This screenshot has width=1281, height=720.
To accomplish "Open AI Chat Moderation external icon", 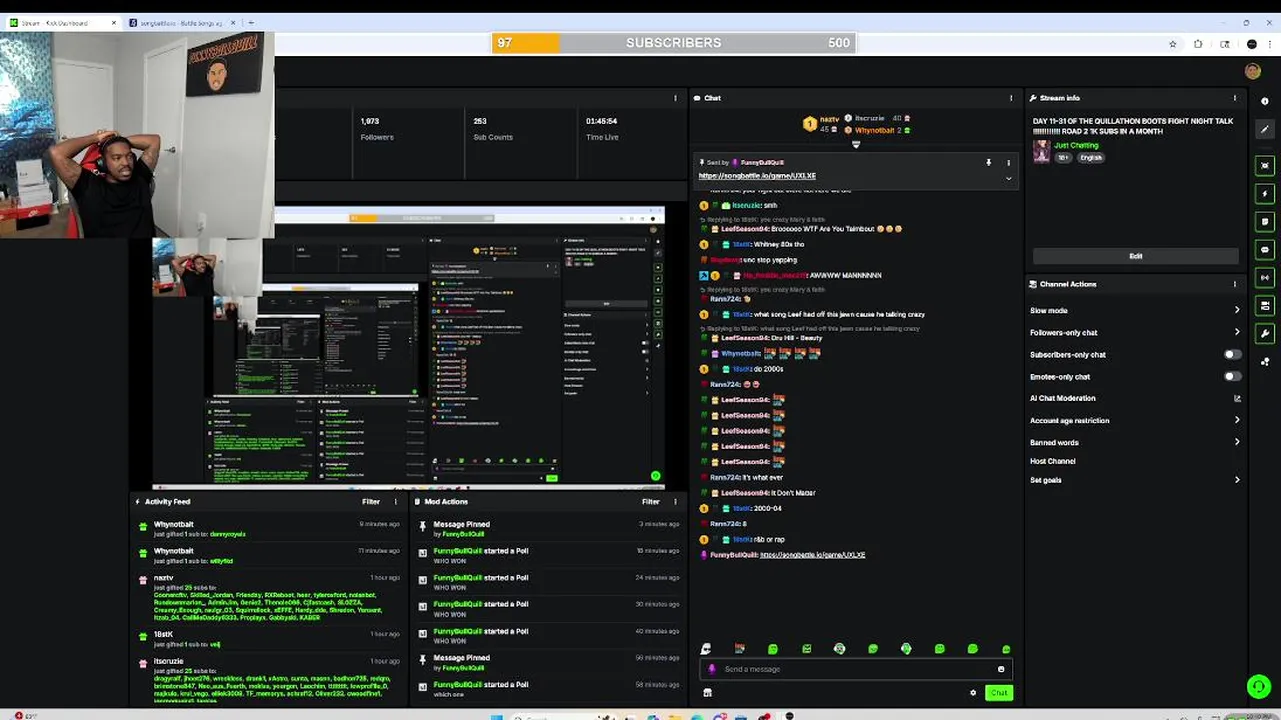I will point(1237,398).
